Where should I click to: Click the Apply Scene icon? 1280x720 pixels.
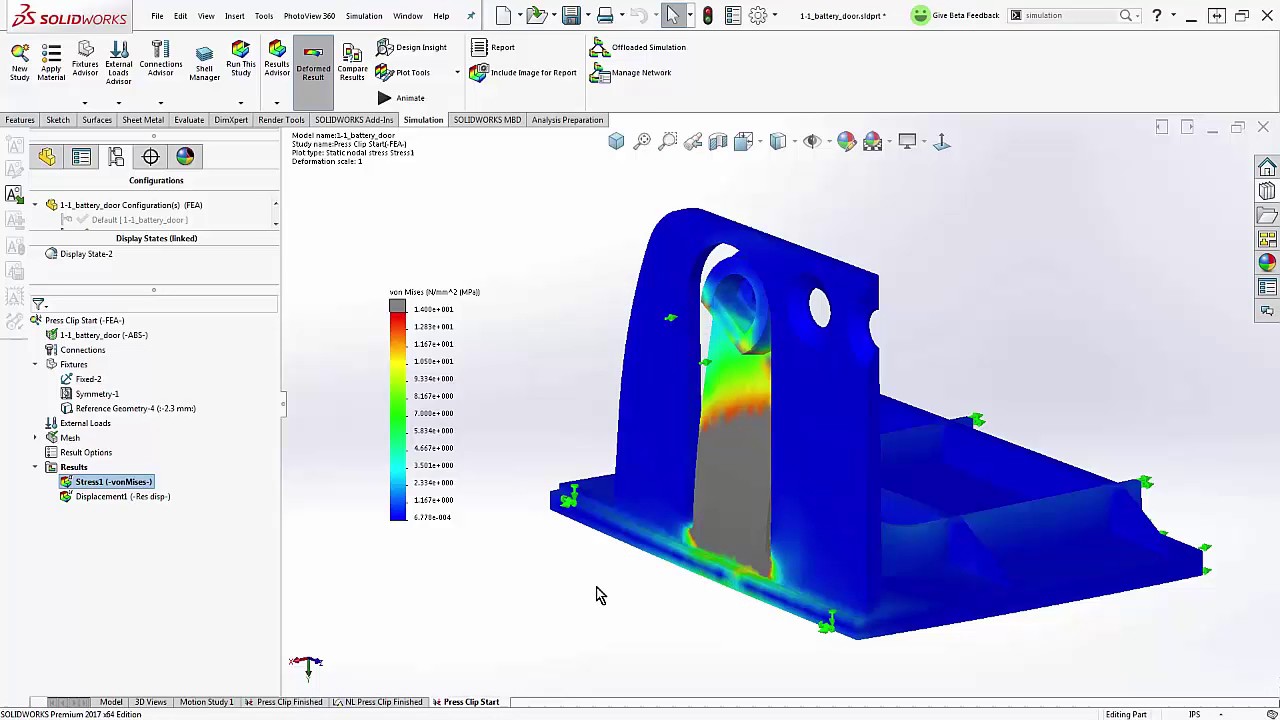coord(872,142)
